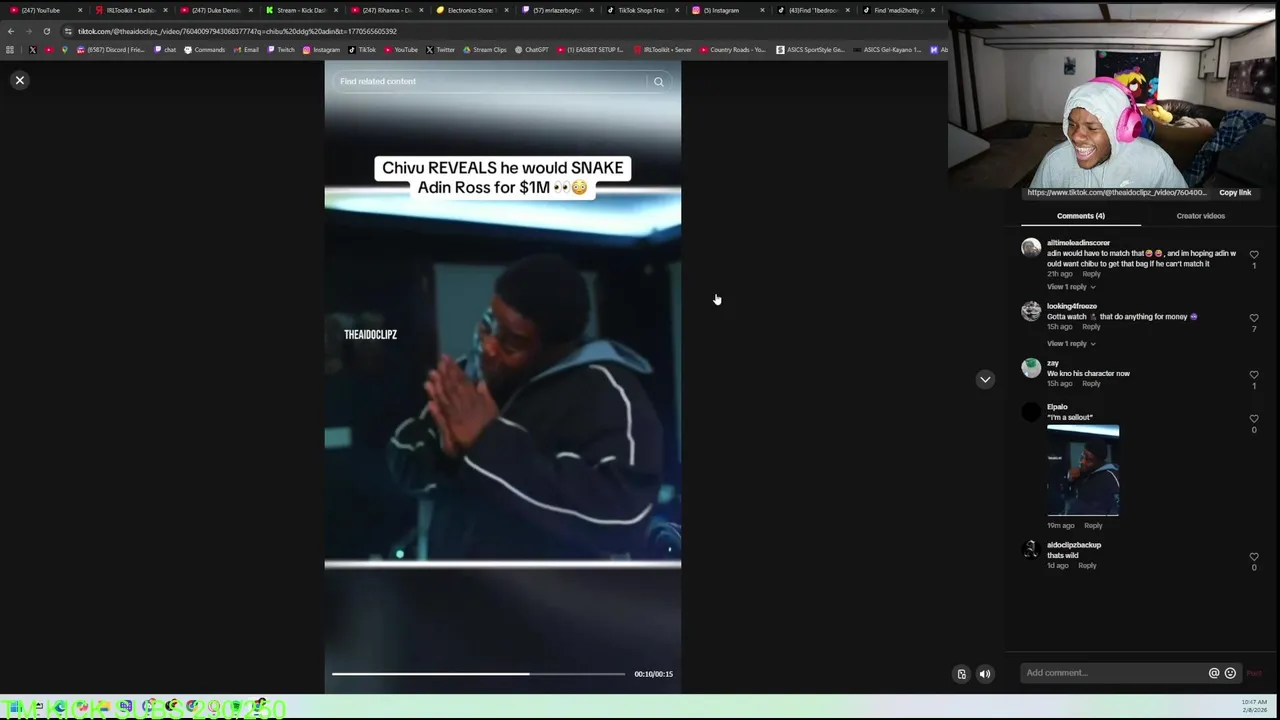Like aidoclipzbackup's comment
This screenshot has width=1280, height=720.
(x=1254, y=557)
